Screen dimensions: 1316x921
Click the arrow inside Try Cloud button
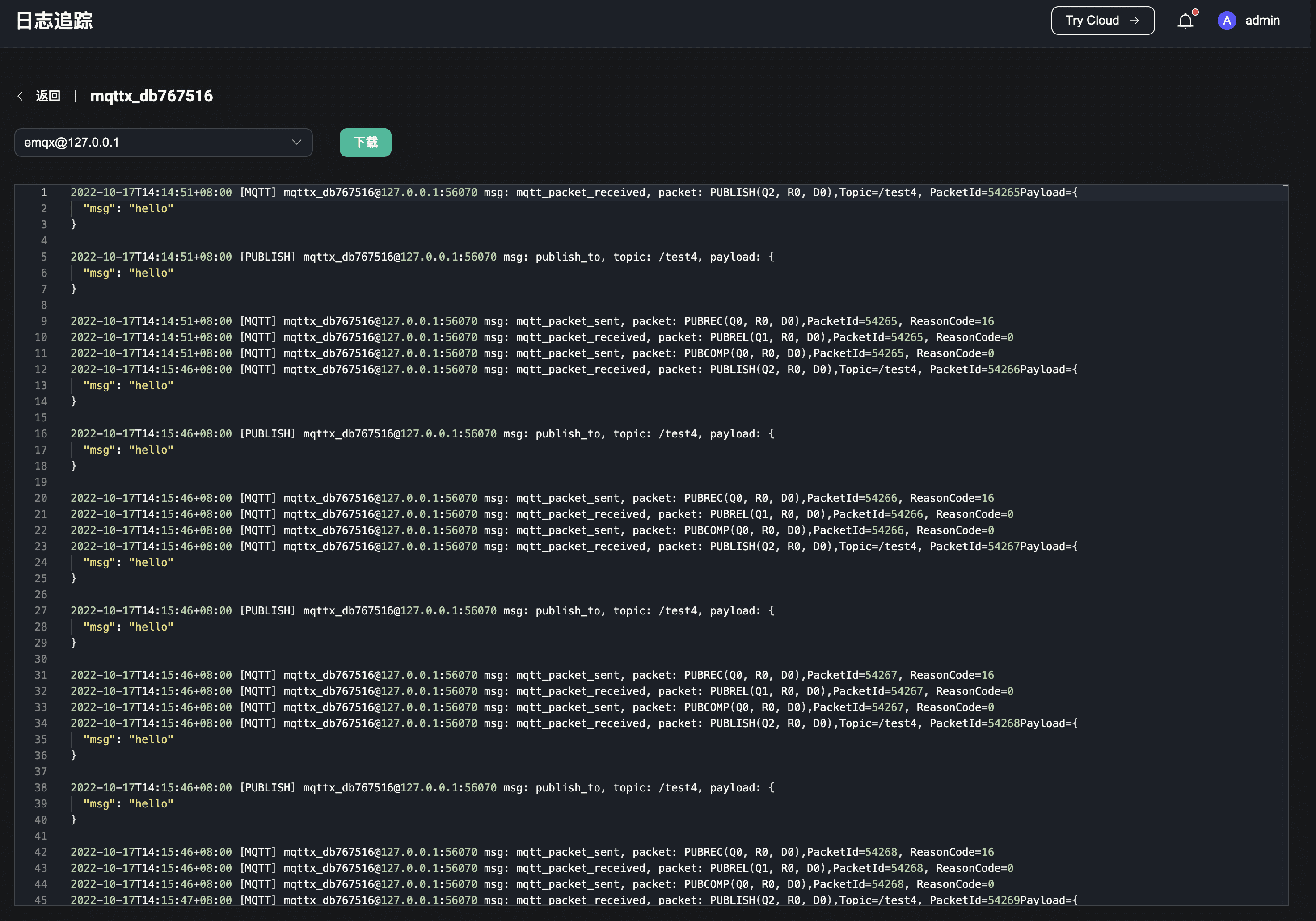tap(1135, 21)
